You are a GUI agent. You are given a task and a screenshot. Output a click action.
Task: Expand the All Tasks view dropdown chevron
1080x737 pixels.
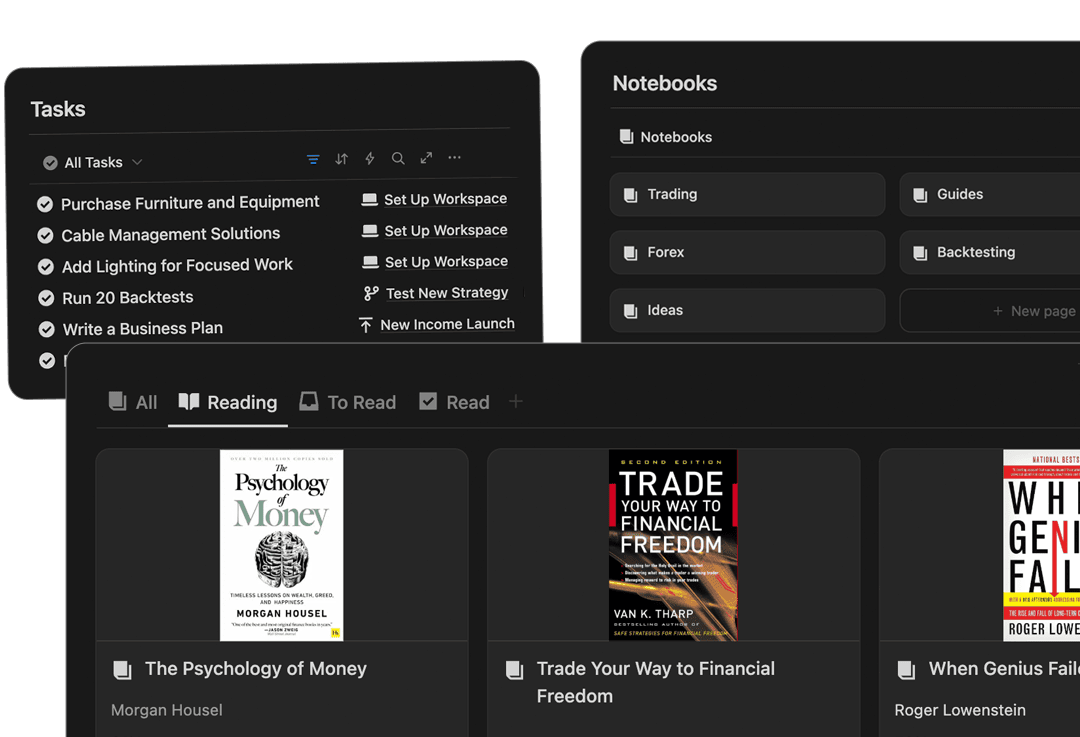click(x=137, y=162)
